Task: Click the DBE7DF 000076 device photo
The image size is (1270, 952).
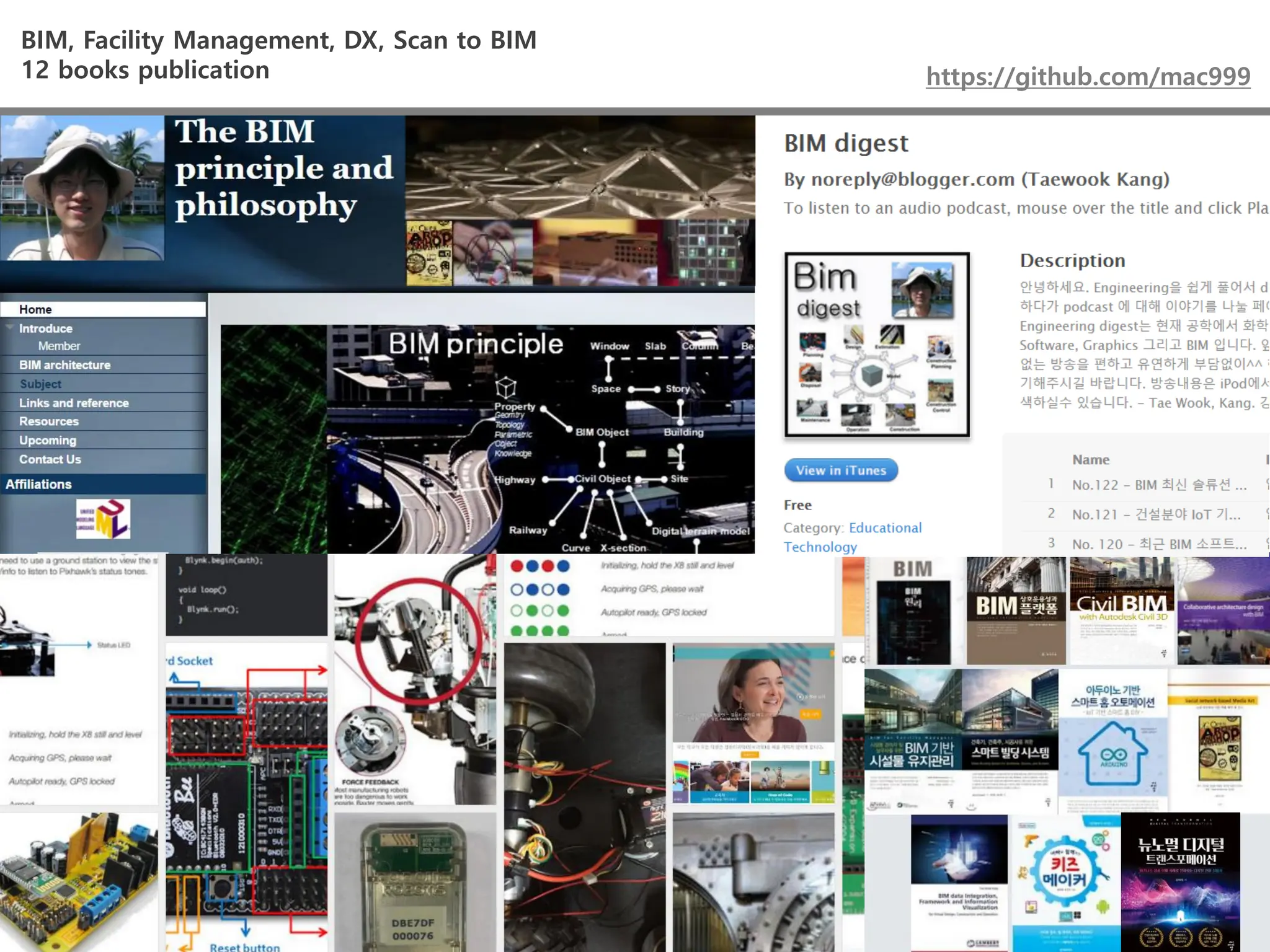Action: click(415, 882)
